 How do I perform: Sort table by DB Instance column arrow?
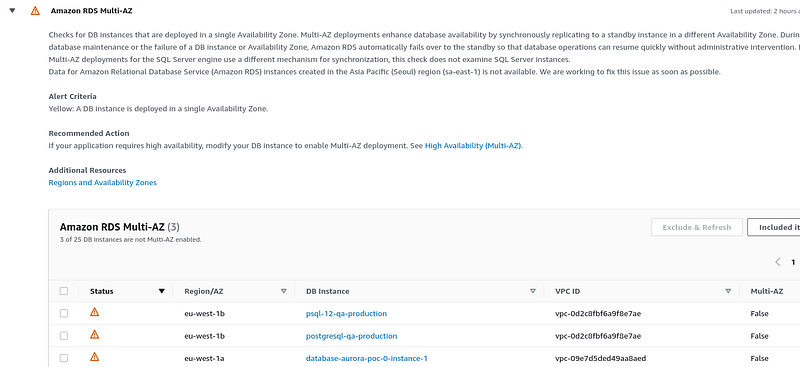pyautogui.click(x=533, y=291)
